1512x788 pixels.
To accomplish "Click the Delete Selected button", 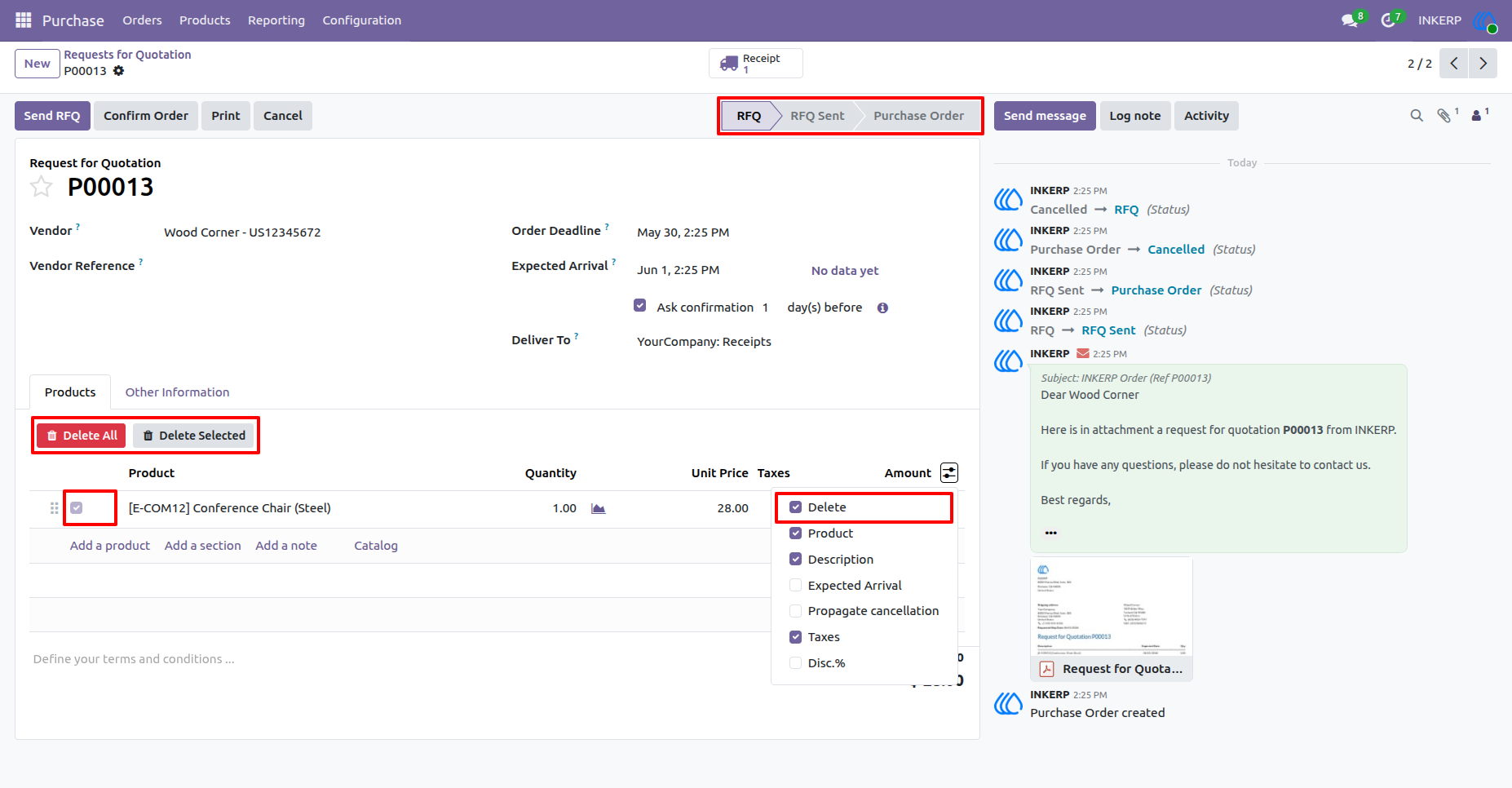I will tap(194, 436).
